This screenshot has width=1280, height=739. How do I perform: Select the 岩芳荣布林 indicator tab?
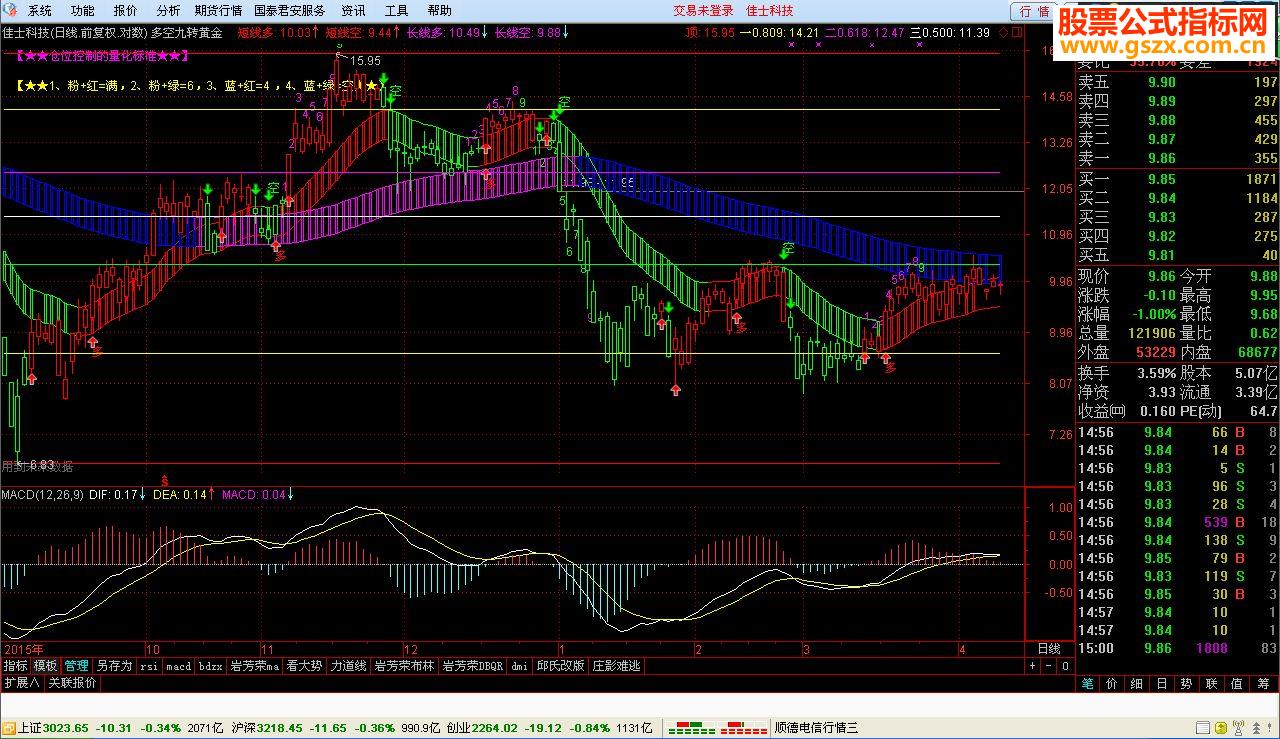(405, 665)
